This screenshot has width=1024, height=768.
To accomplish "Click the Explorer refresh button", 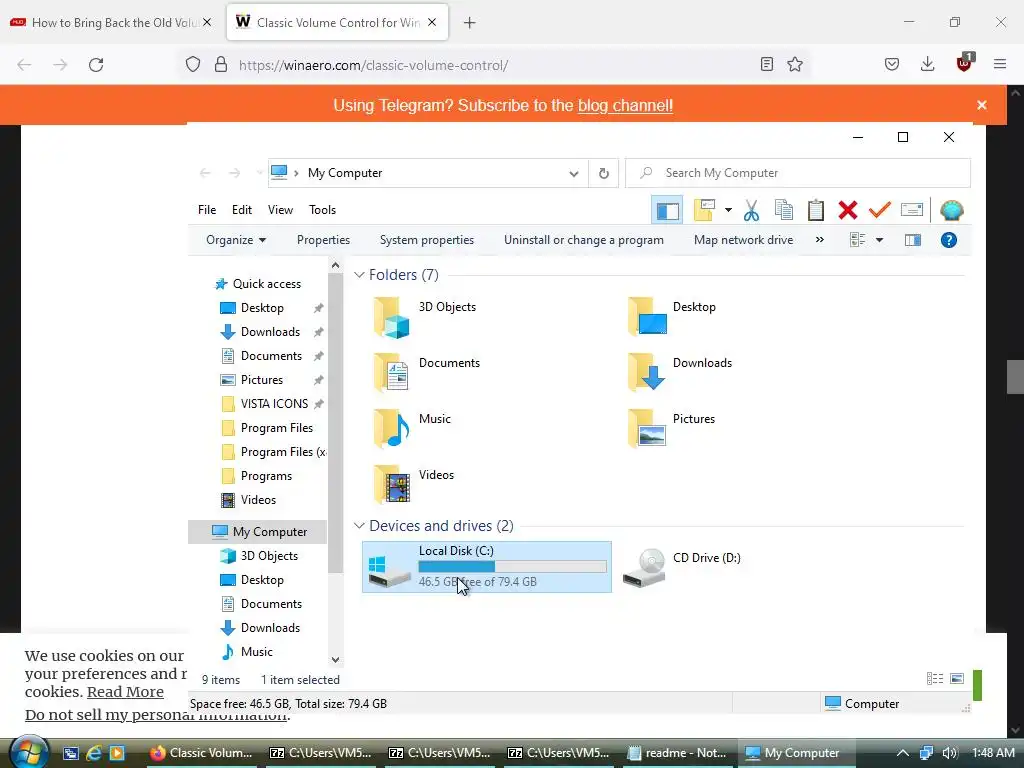I will pyautogui.click(x=603, y=174).
